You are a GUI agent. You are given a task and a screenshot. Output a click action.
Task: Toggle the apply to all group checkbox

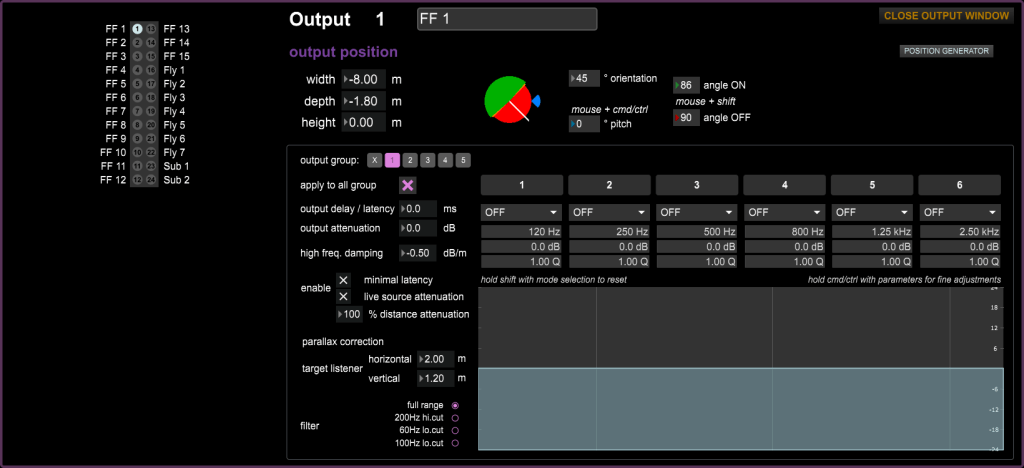408,185
